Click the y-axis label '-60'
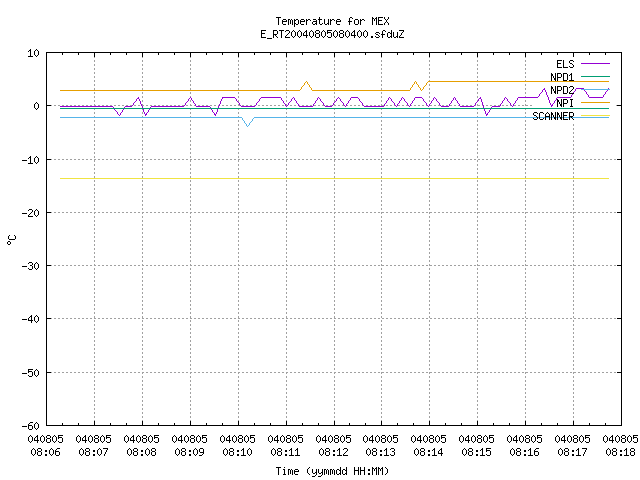This screenshot has height=480, width=640. pos(31,426)
